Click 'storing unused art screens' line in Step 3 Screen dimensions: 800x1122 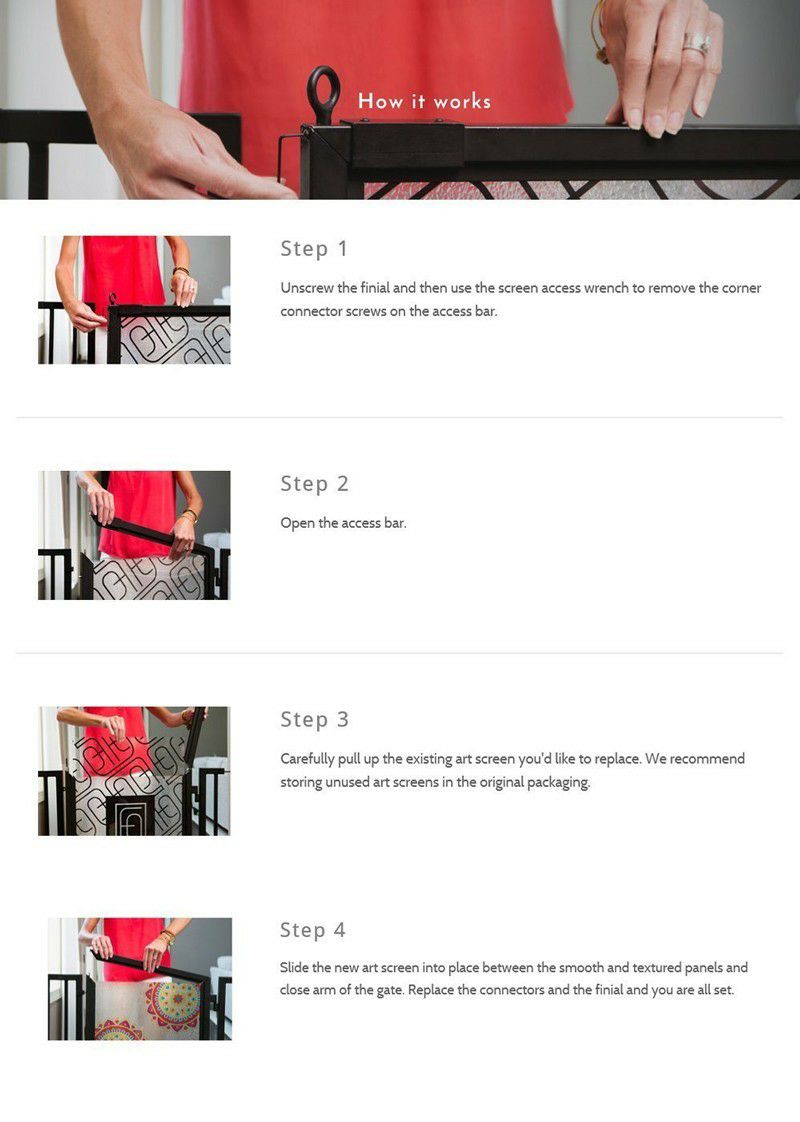pyautogui.click(x=435, y=782)
